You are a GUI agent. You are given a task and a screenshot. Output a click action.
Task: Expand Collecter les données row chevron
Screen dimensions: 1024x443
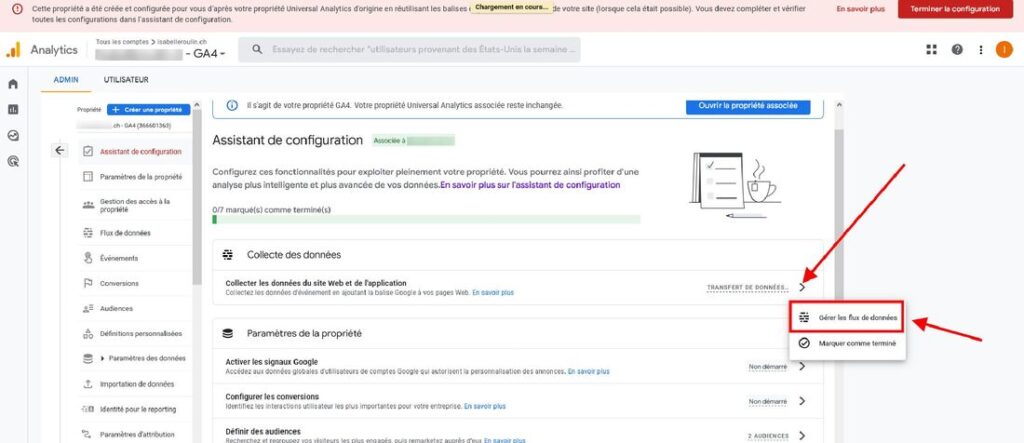802,288
